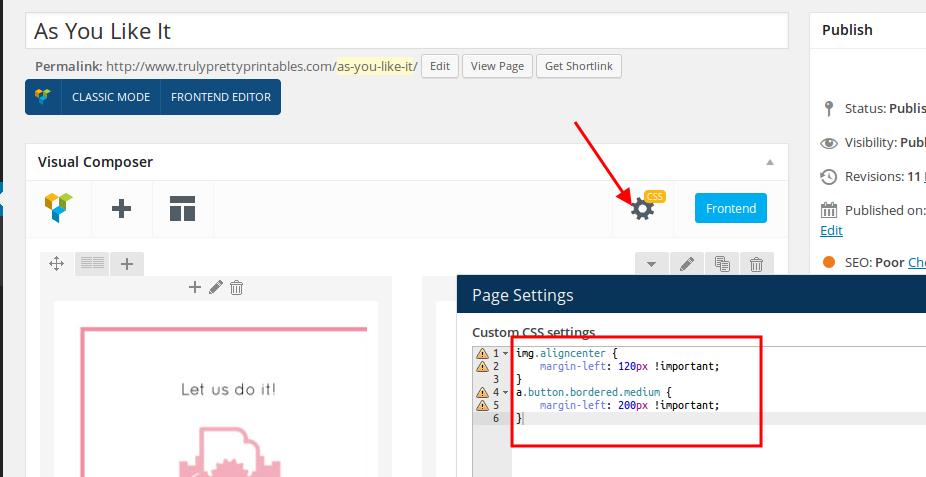Toggle the row collapse arrow
Viewport: 926px width, 477px height.
coord(651,264)
